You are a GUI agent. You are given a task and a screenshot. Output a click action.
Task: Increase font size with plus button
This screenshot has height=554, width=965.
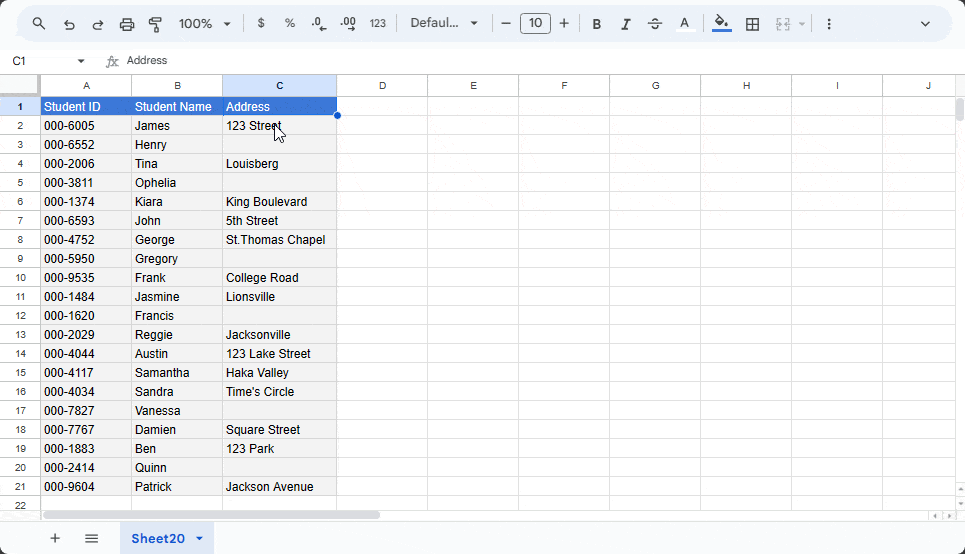(x=564, y=23)
